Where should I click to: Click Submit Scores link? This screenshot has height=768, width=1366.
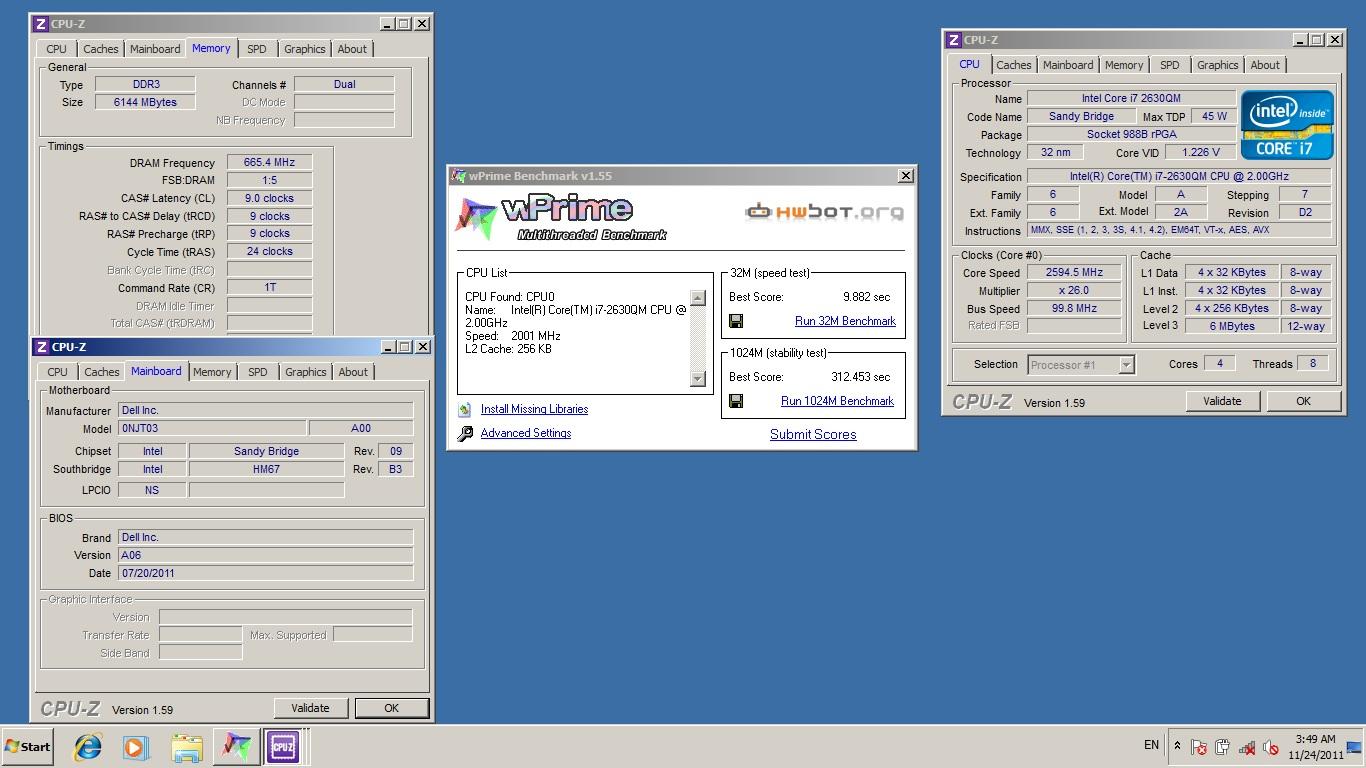pyautogui.click(x=813, y=434)
